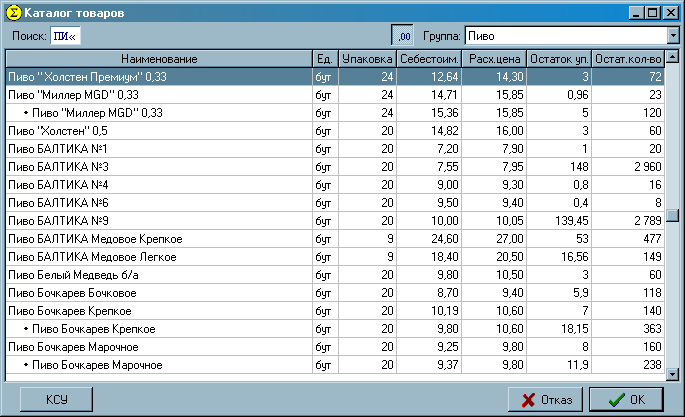This screenshot has width=685, height=417.
Task: Click the Расх.цена column header
Action: pyautogui.click(x=494, y=59)
